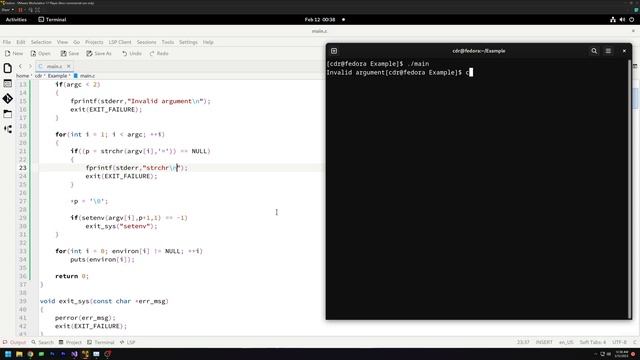Open the Sessions menu
The height and width of the screenshot is (360, 640).
[147, 42]
